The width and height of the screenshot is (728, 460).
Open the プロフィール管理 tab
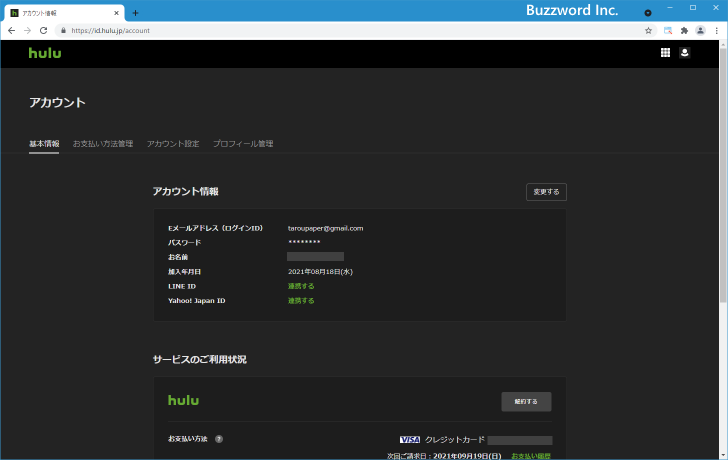point(243,144)
